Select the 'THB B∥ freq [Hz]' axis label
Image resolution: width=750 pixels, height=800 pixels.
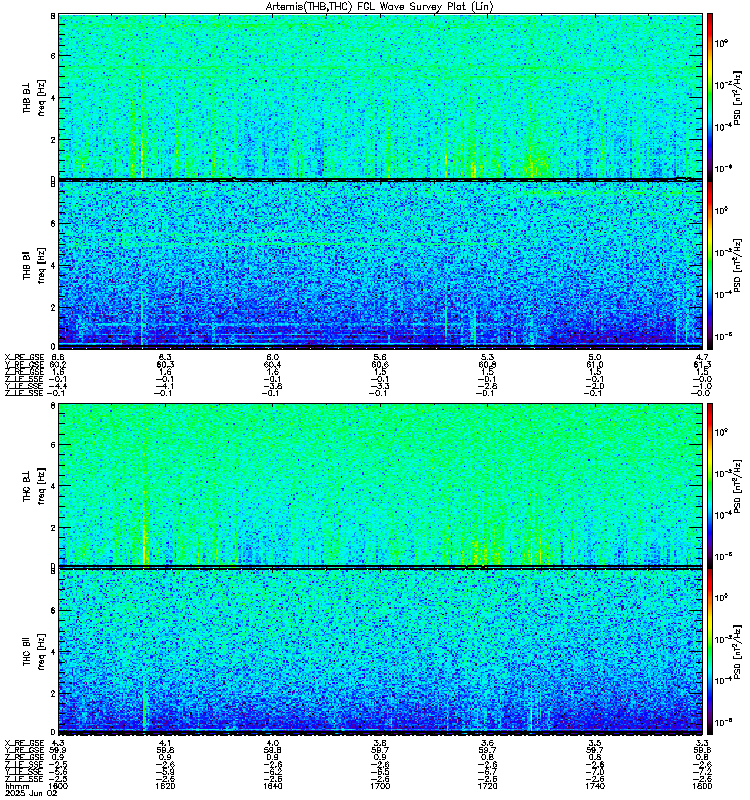pos(34,265)
